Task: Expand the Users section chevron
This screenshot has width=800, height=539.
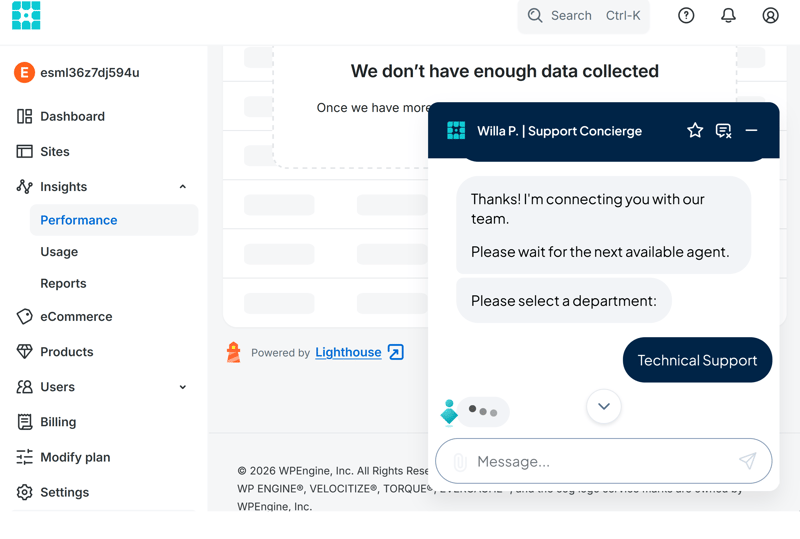Action: tap(183, 387)
